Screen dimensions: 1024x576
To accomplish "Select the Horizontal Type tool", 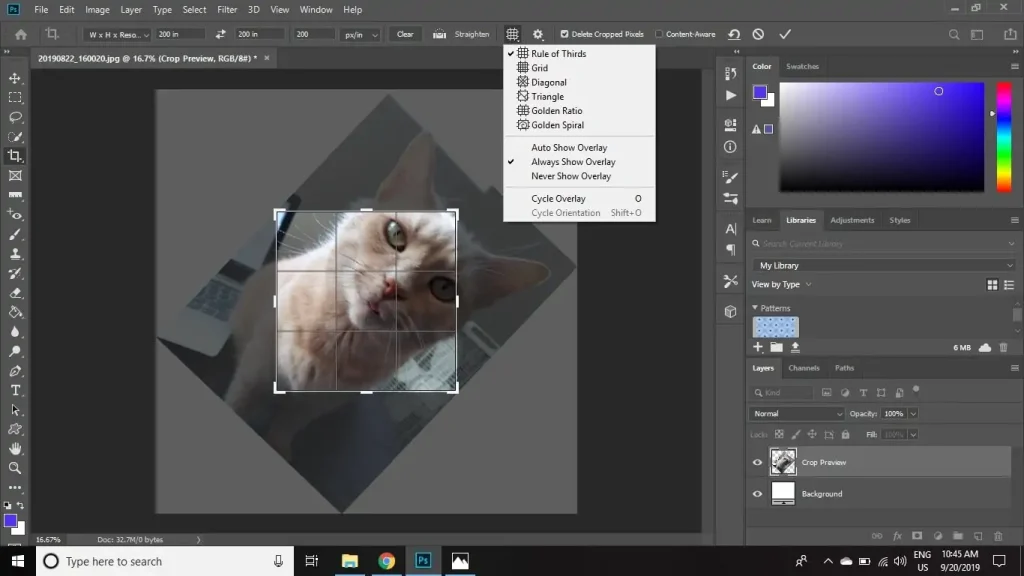I will pos(15,390).
